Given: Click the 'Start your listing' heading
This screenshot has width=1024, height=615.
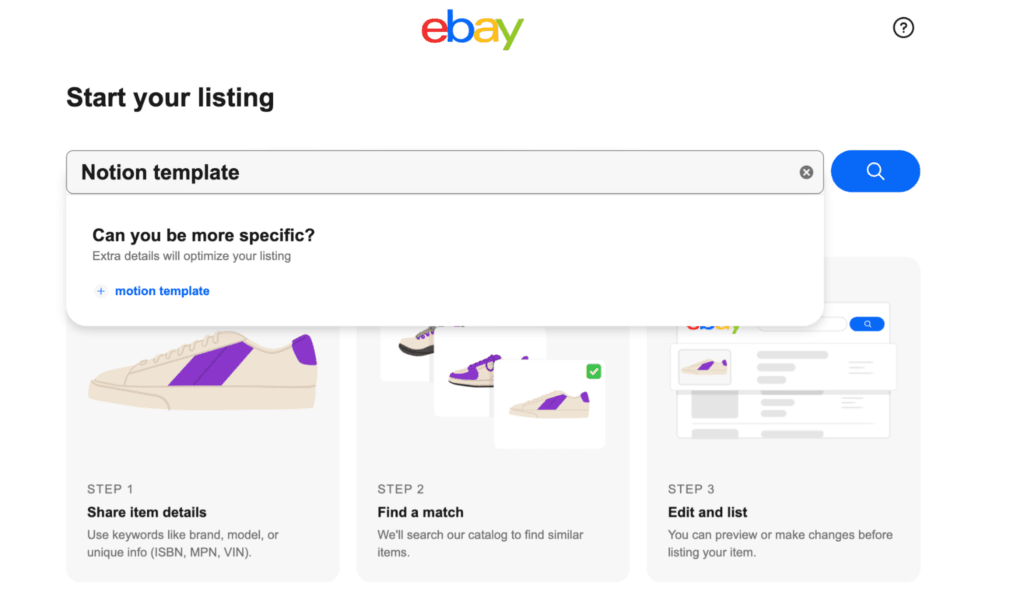Looking at the screenshot, I should pos(170,97).
